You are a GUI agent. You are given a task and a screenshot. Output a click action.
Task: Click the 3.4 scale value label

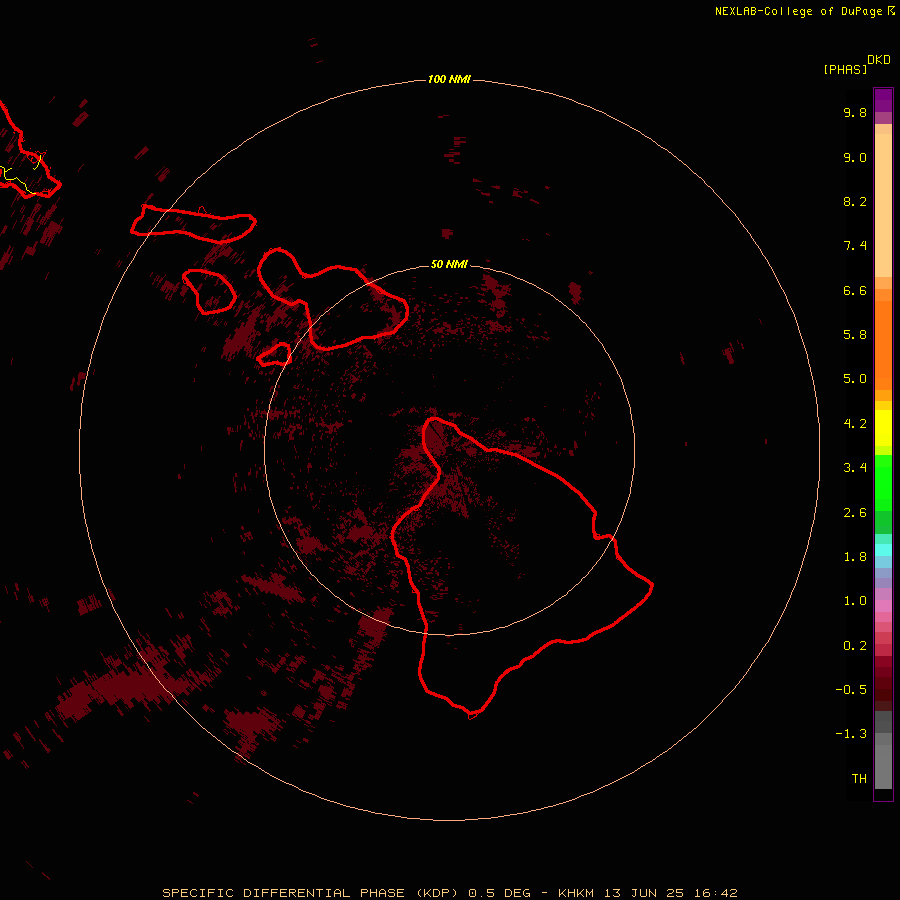(x=855, y=468)
